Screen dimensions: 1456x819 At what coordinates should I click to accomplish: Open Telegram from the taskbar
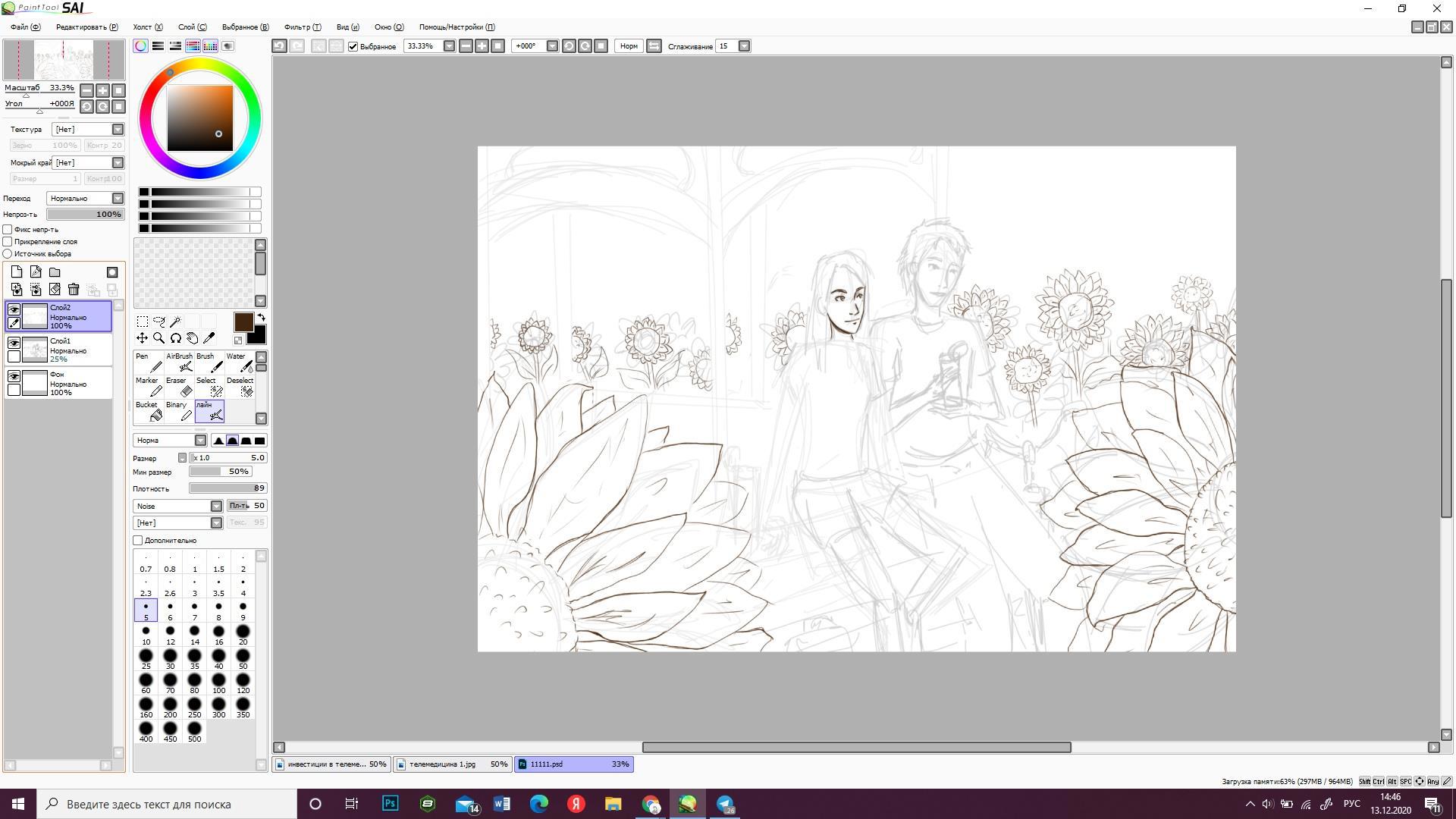click(725, 804)
